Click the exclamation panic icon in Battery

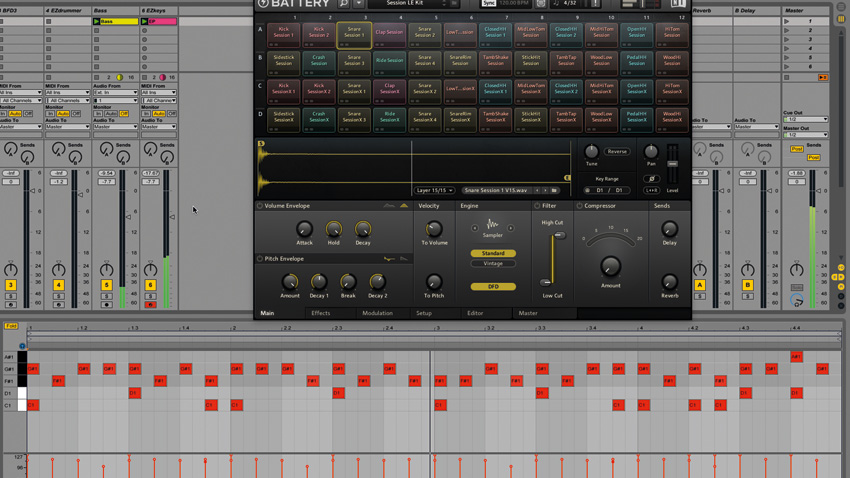click(595, 3)
